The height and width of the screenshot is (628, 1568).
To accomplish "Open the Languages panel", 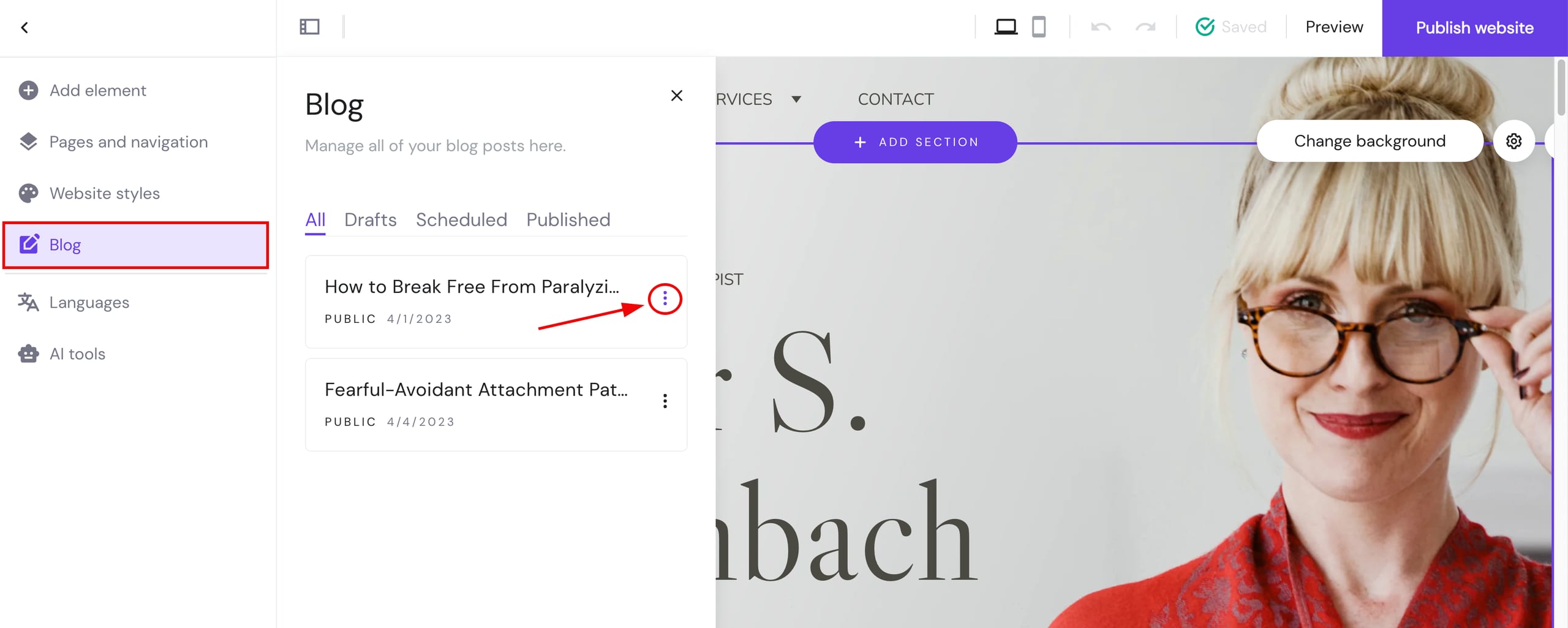I will point(89,302).
